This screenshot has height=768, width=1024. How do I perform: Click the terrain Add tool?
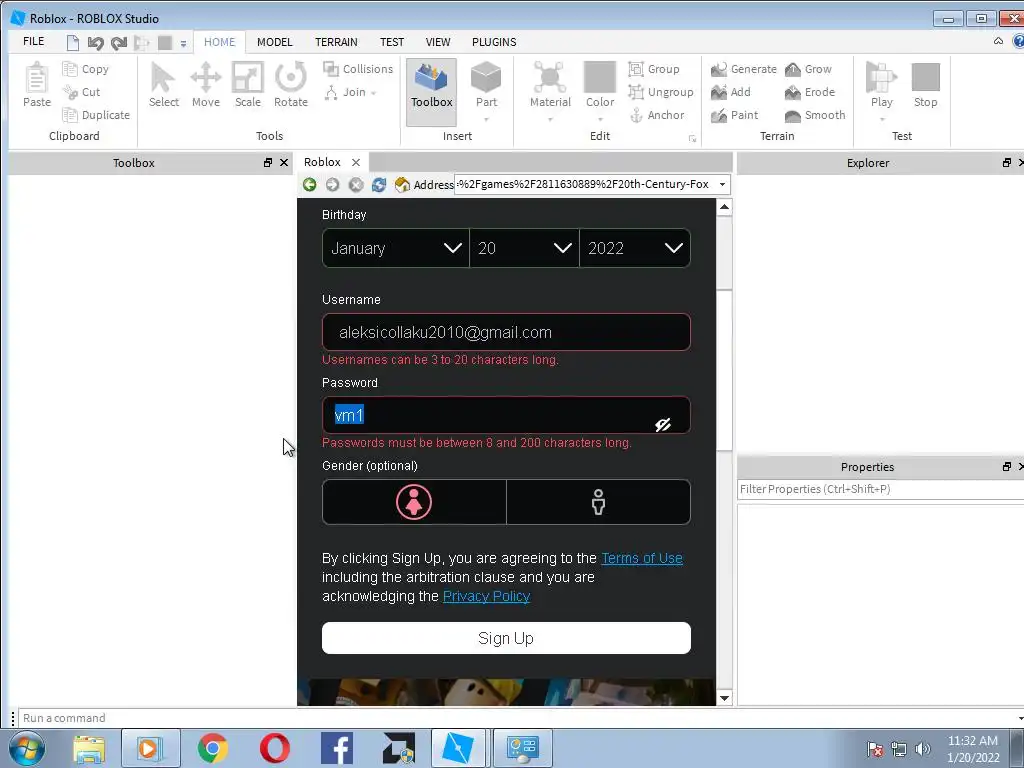click(x=731, y=92)
